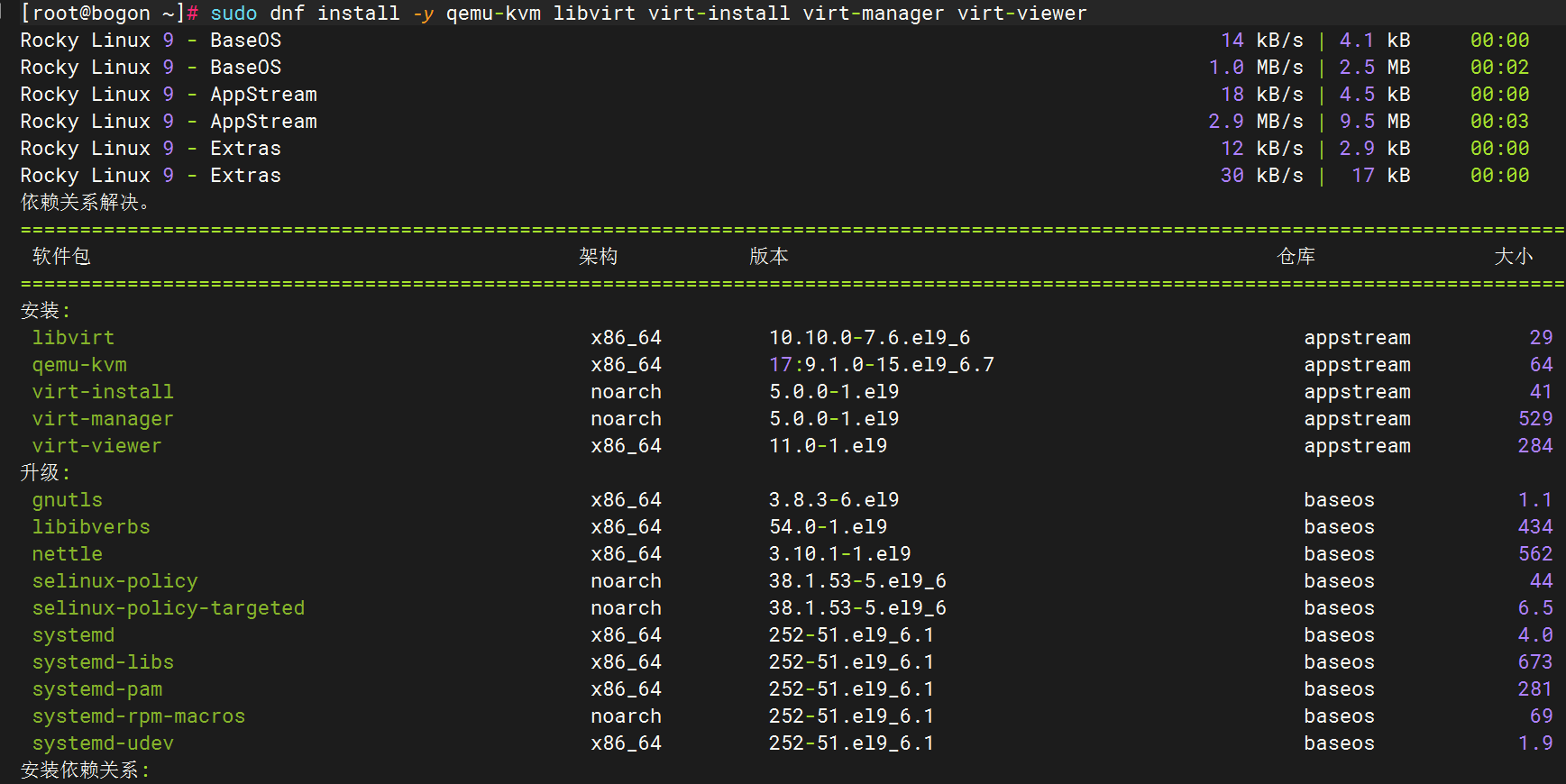Click the 2.9 MB/s download speed
This screenshot has width=1566, height=784.
point(1256,122)
